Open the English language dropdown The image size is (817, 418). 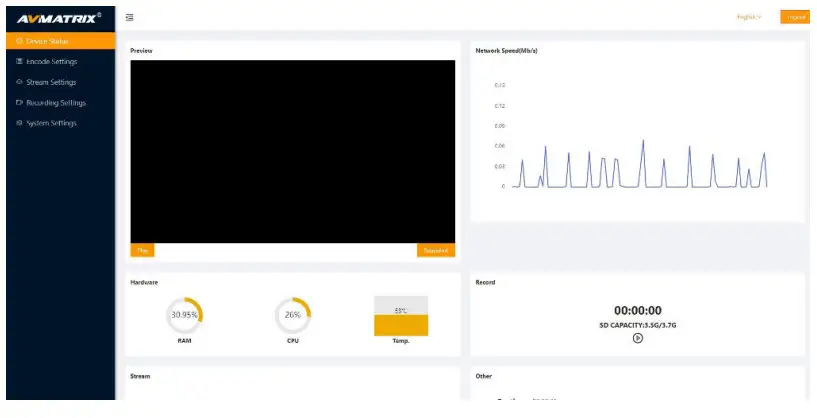[x=749, y=17]
